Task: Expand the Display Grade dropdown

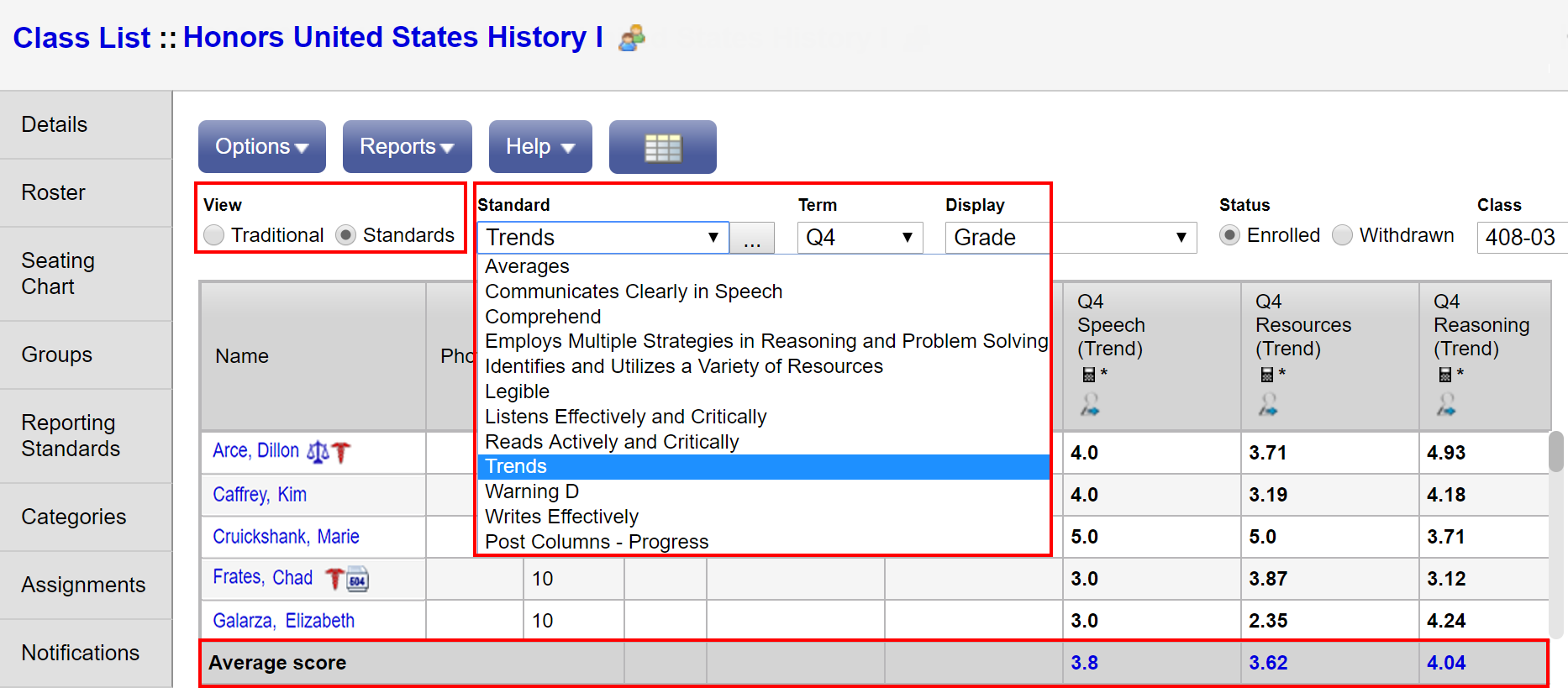Action: tap(1071, 238)
